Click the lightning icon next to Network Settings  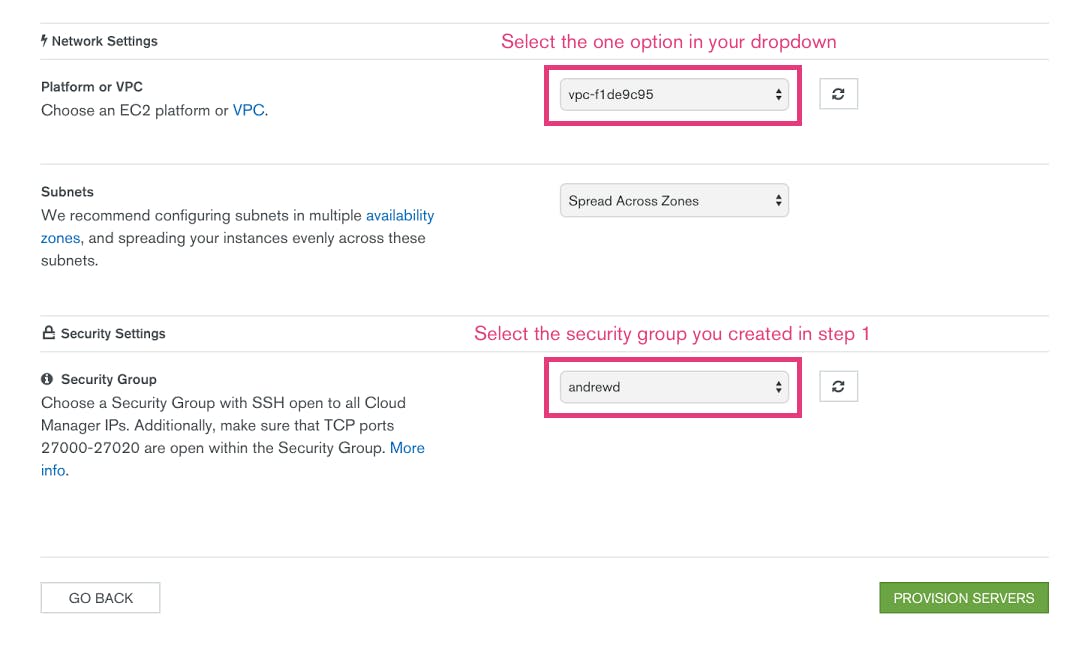44,40
